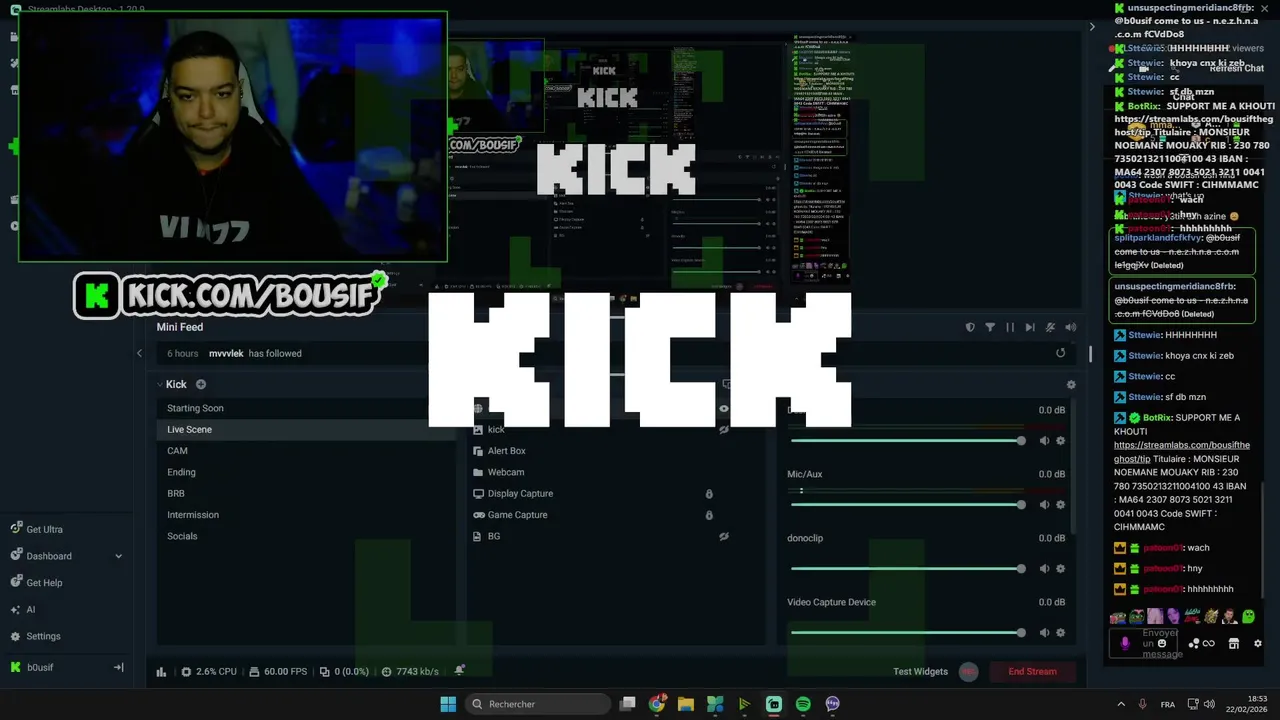
Task: Open Spotify from the taskbar
Action: pyautogui.click(x=803, y=704)
